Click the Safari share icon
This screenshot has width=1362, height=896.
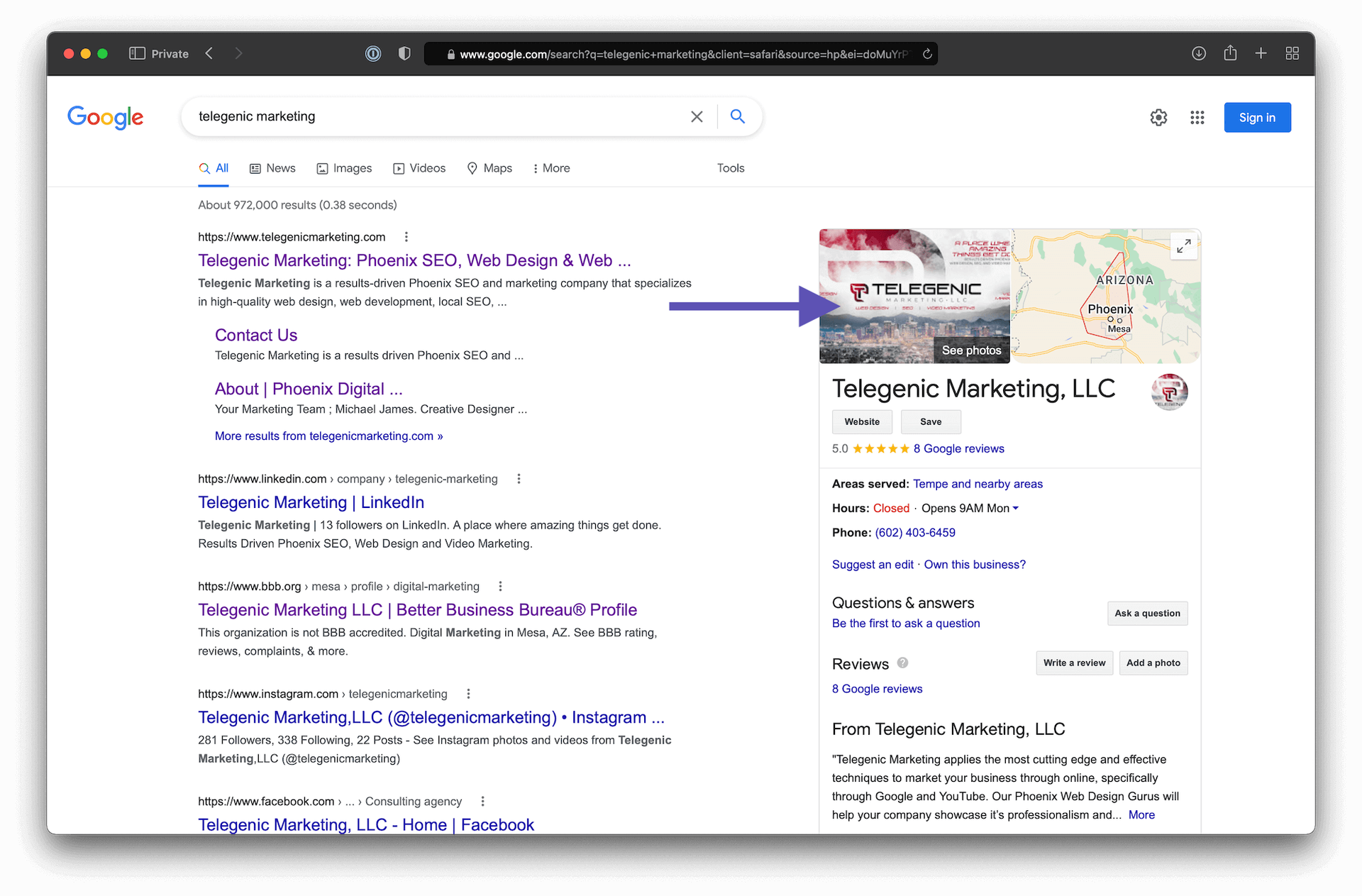click(x=1230, y=54)
